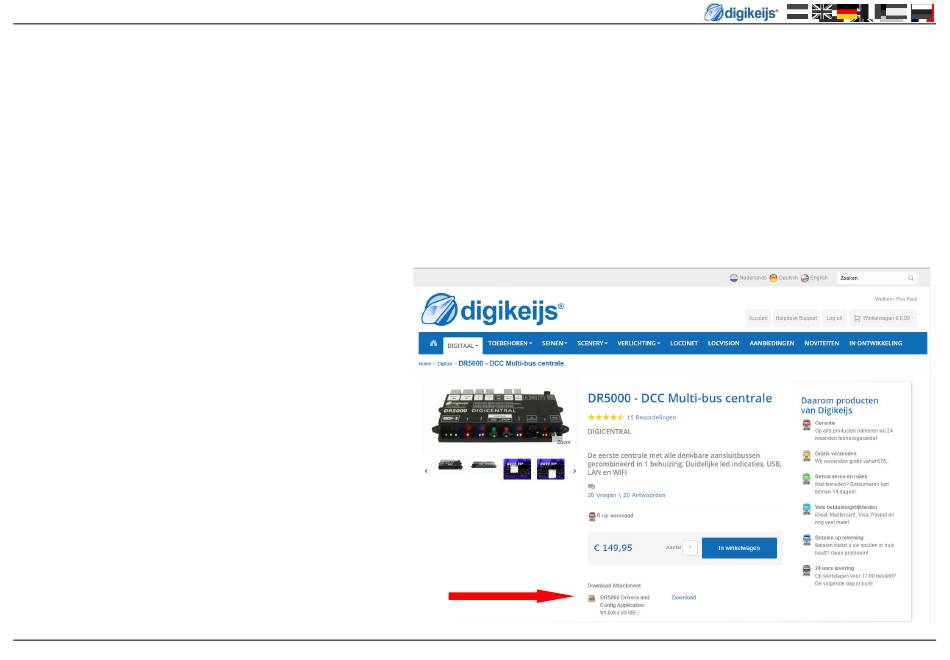950x660 pixels.
Task: Open the Aanbiedingen menu item
Action: [x=772, y=343]
